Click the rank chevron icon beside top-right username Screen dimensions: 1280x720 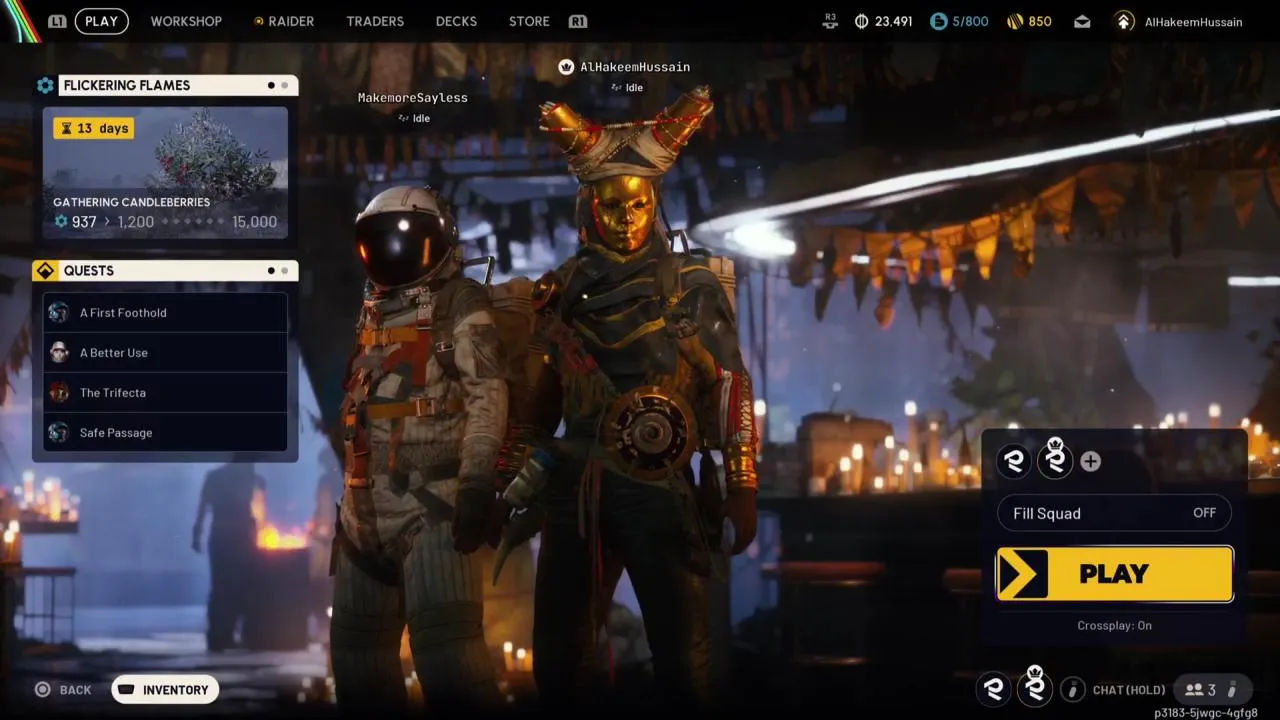[x=1124, y=21]
